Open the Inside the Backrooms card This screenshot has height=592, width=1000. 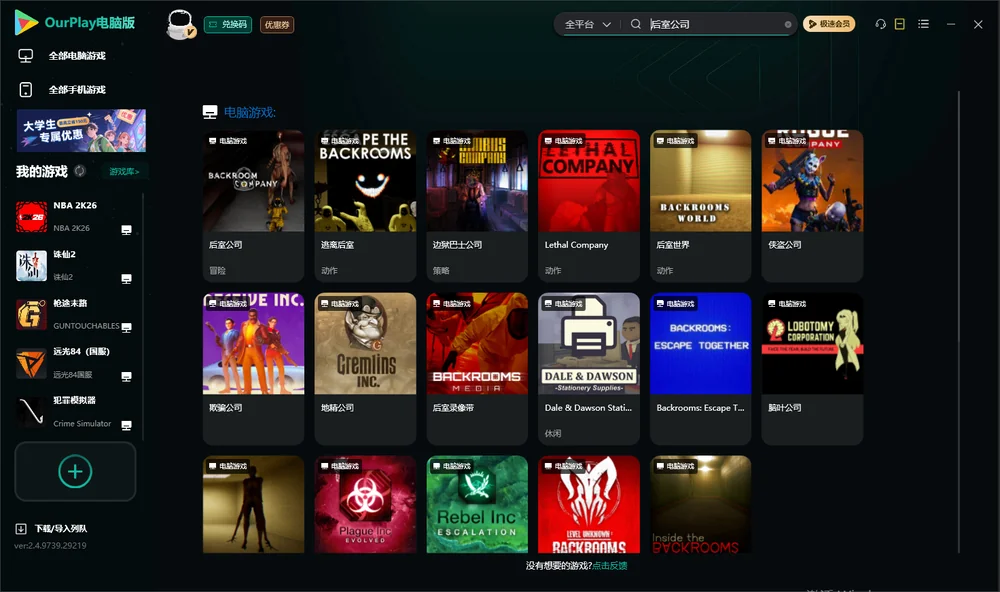[700, 504]
